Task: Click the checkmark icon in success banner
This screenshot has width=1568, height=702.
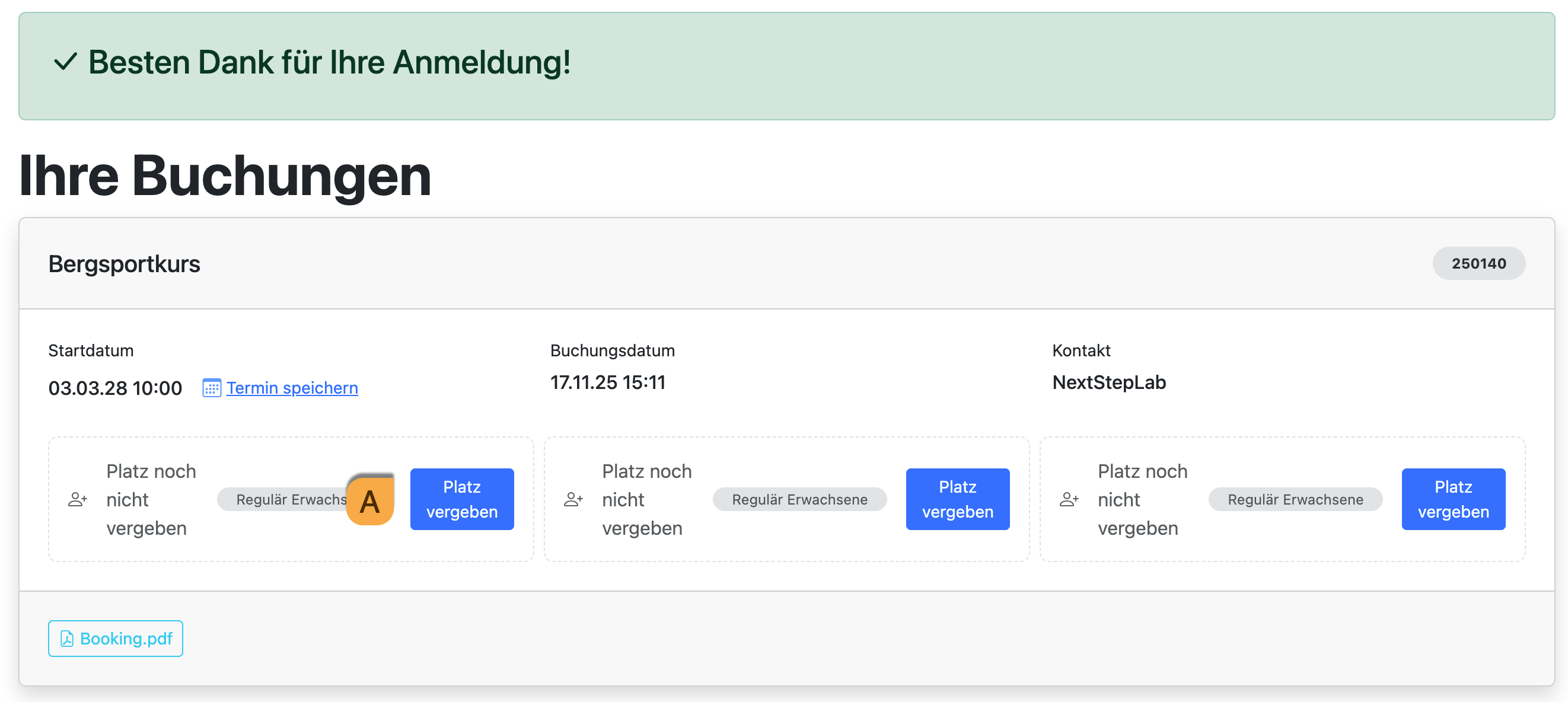Action: coord(65,62)
